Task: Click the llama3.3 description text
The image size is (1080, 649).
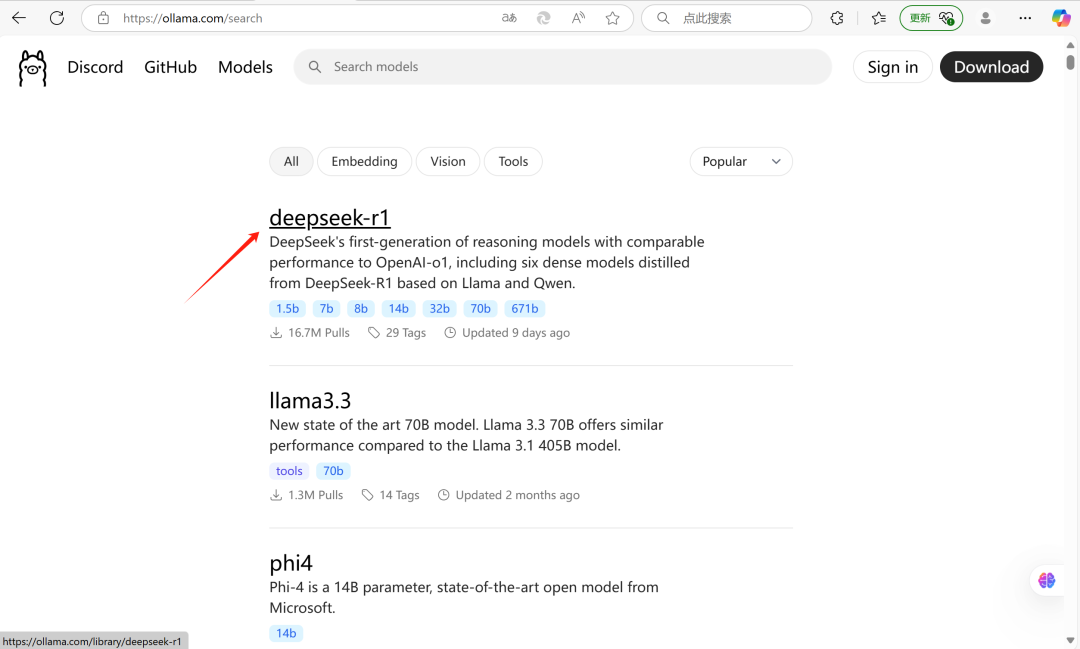Action: (x=466, y=435)
